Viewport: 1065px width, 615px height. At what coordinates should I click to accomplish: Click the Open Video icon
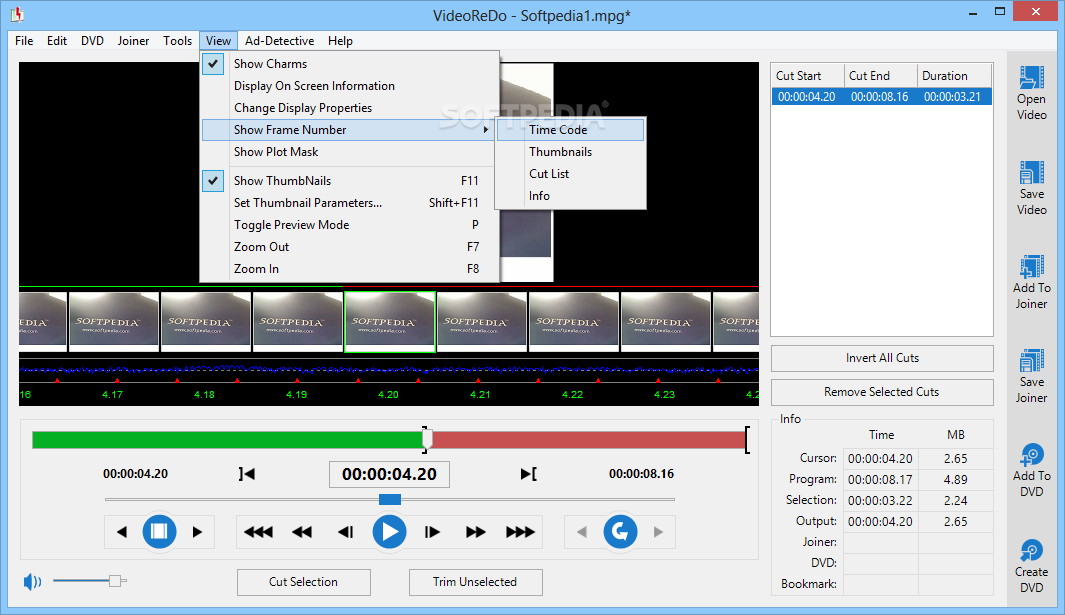pos(1031,77)
